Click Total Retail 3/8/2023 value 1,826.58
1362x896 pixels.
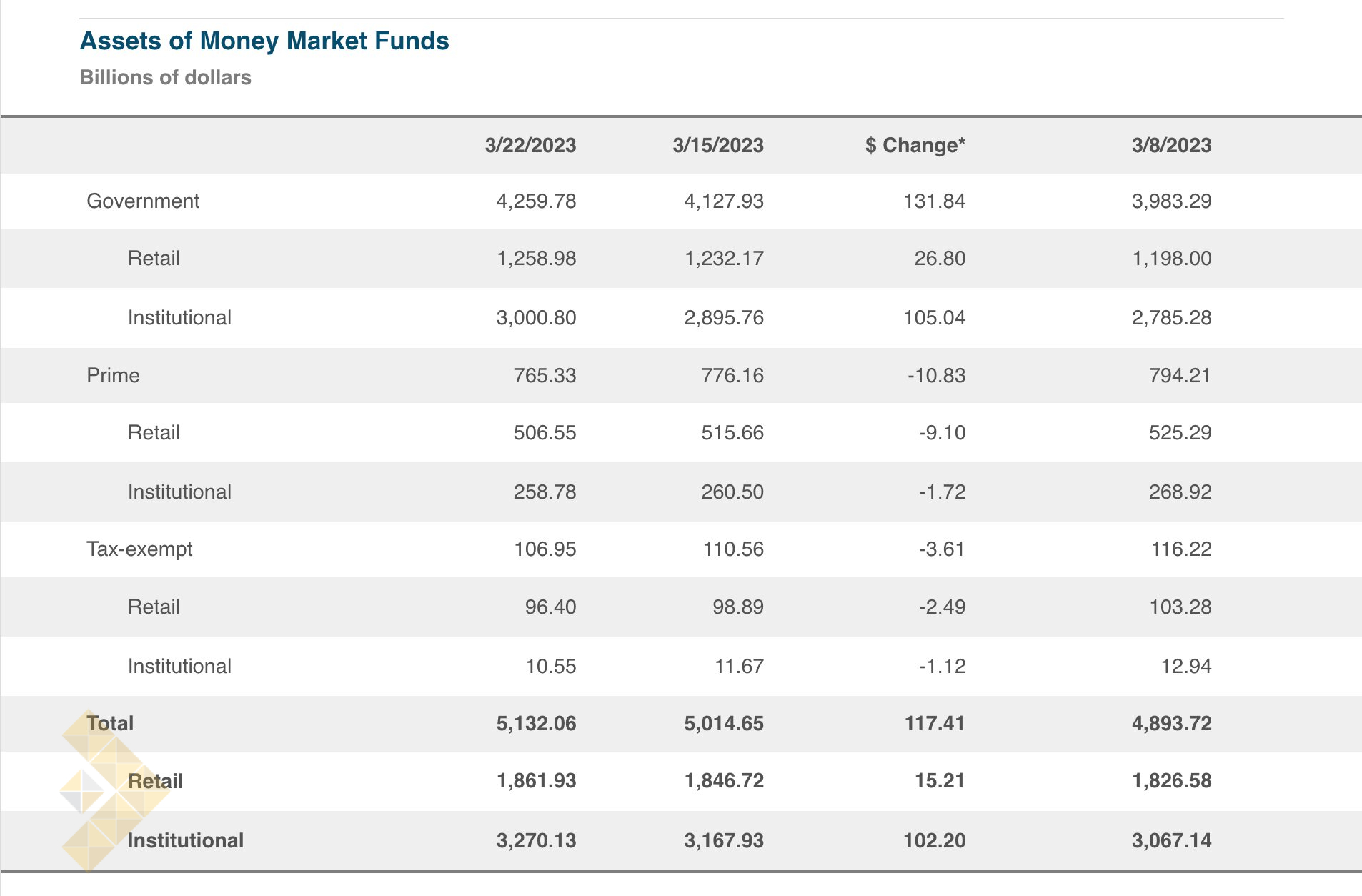point(1171,780)
